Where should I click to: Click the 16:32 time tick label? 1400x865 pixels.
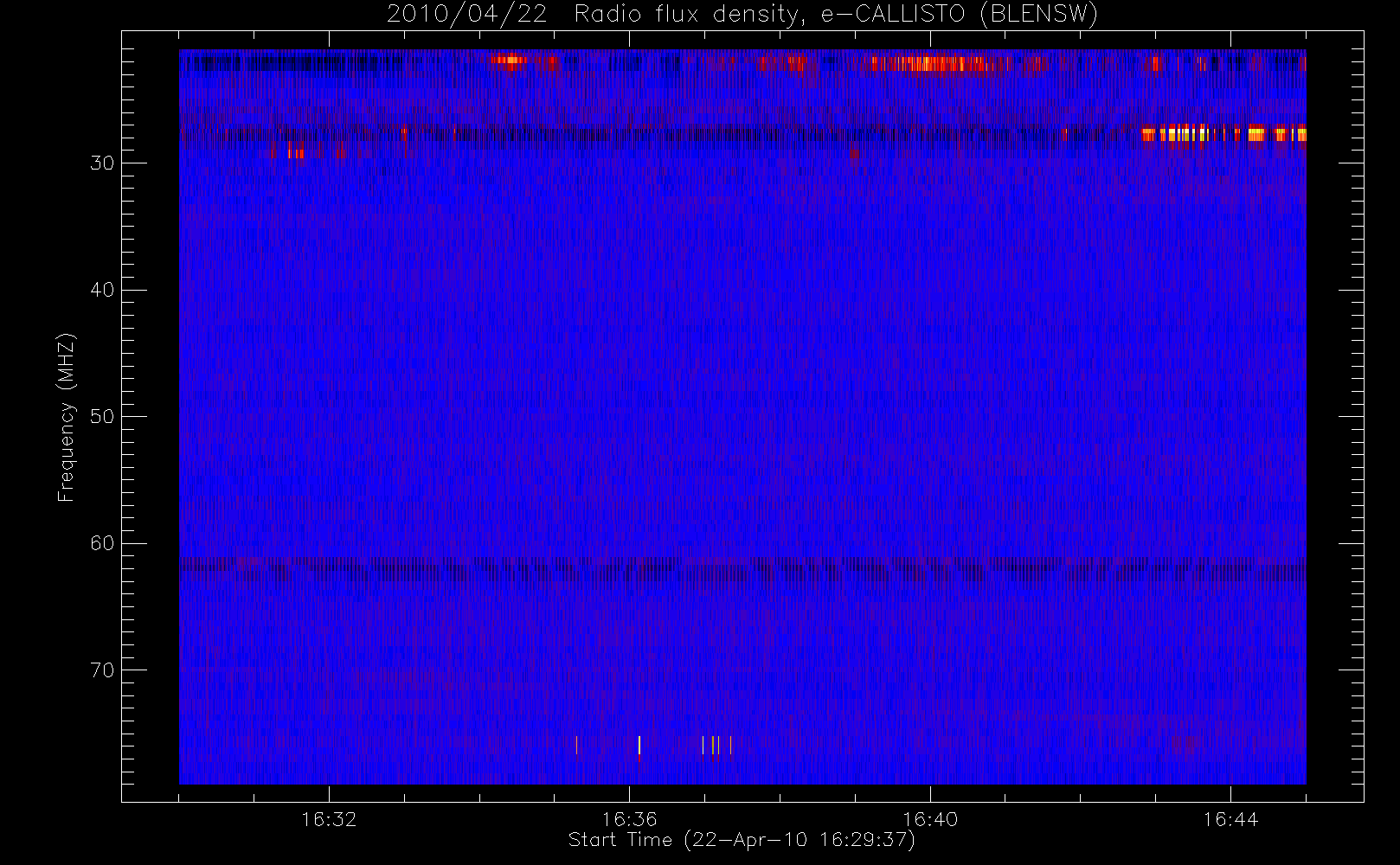tap(329, 818)
